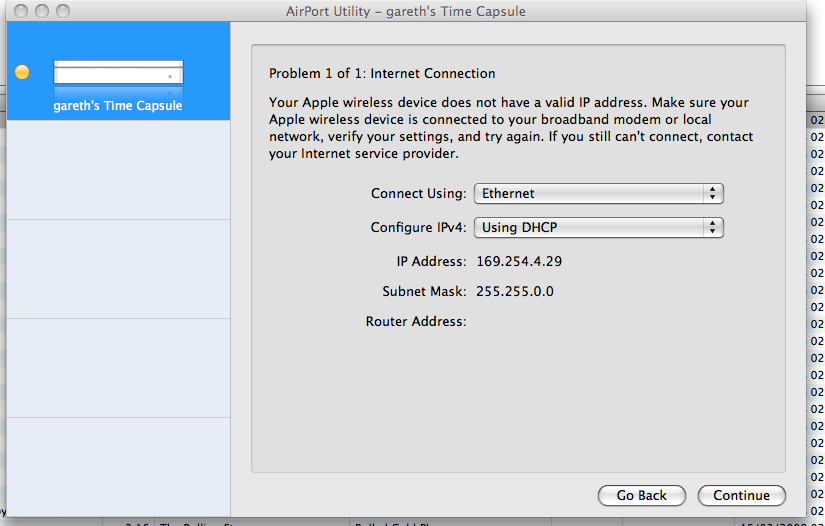Zoom the AirPort Utility window
Viewport: 825px width, 526px height.
coord(63,11)
